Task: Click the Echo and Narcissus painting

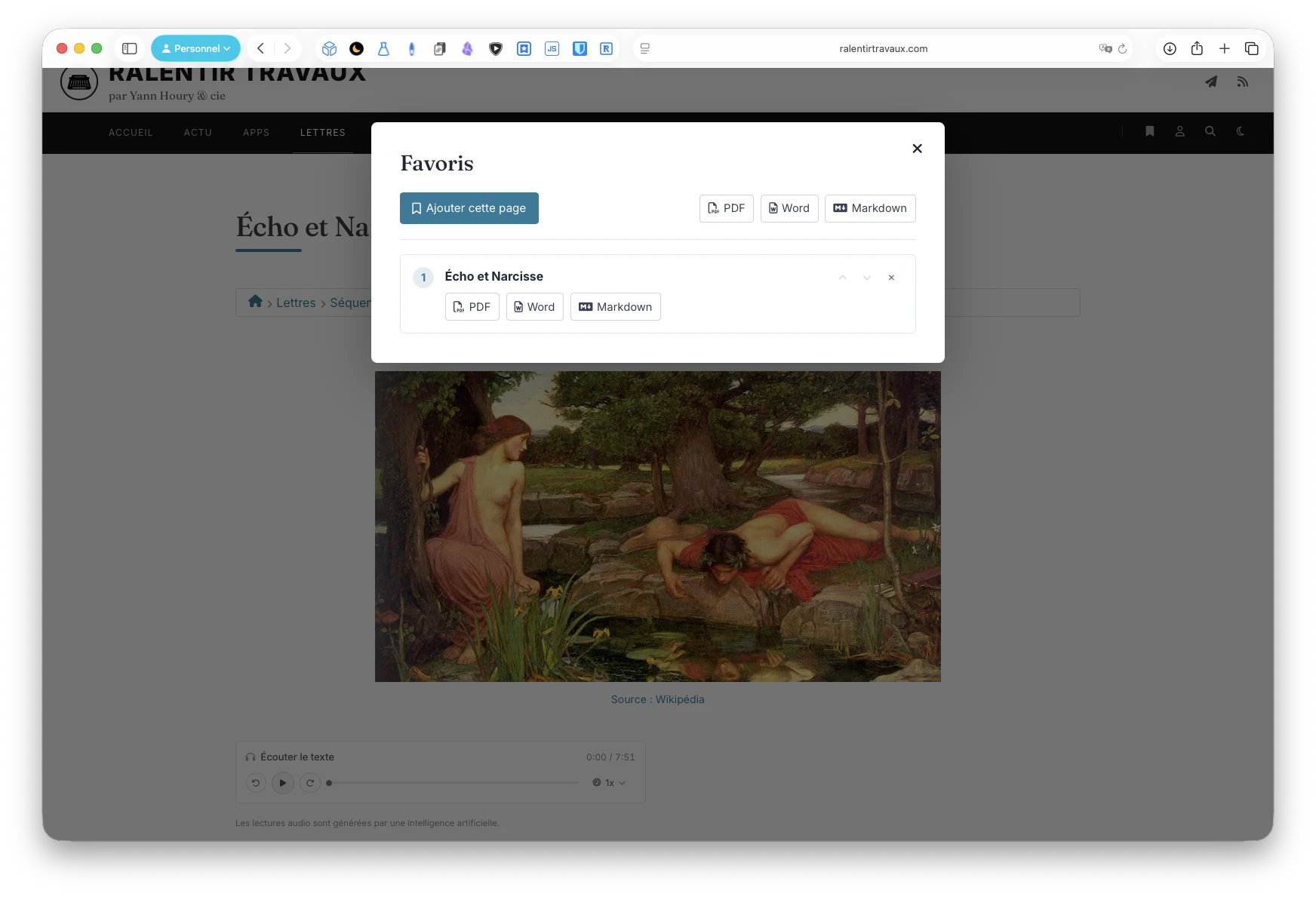Action: (x=658, y=527)
